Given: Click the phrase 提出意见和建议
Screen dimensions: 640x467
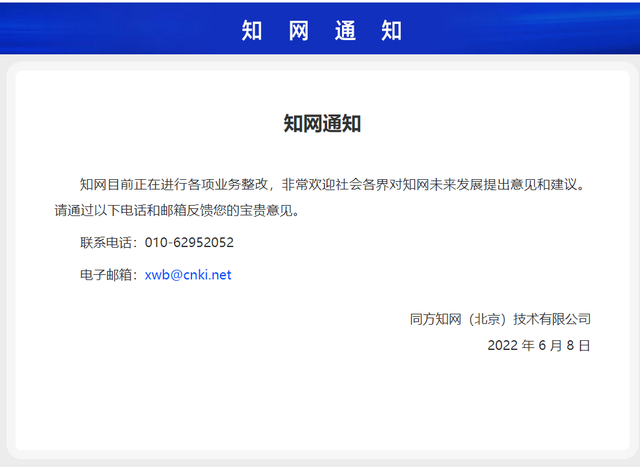Looking at the screenshot, I should point(532,184).
